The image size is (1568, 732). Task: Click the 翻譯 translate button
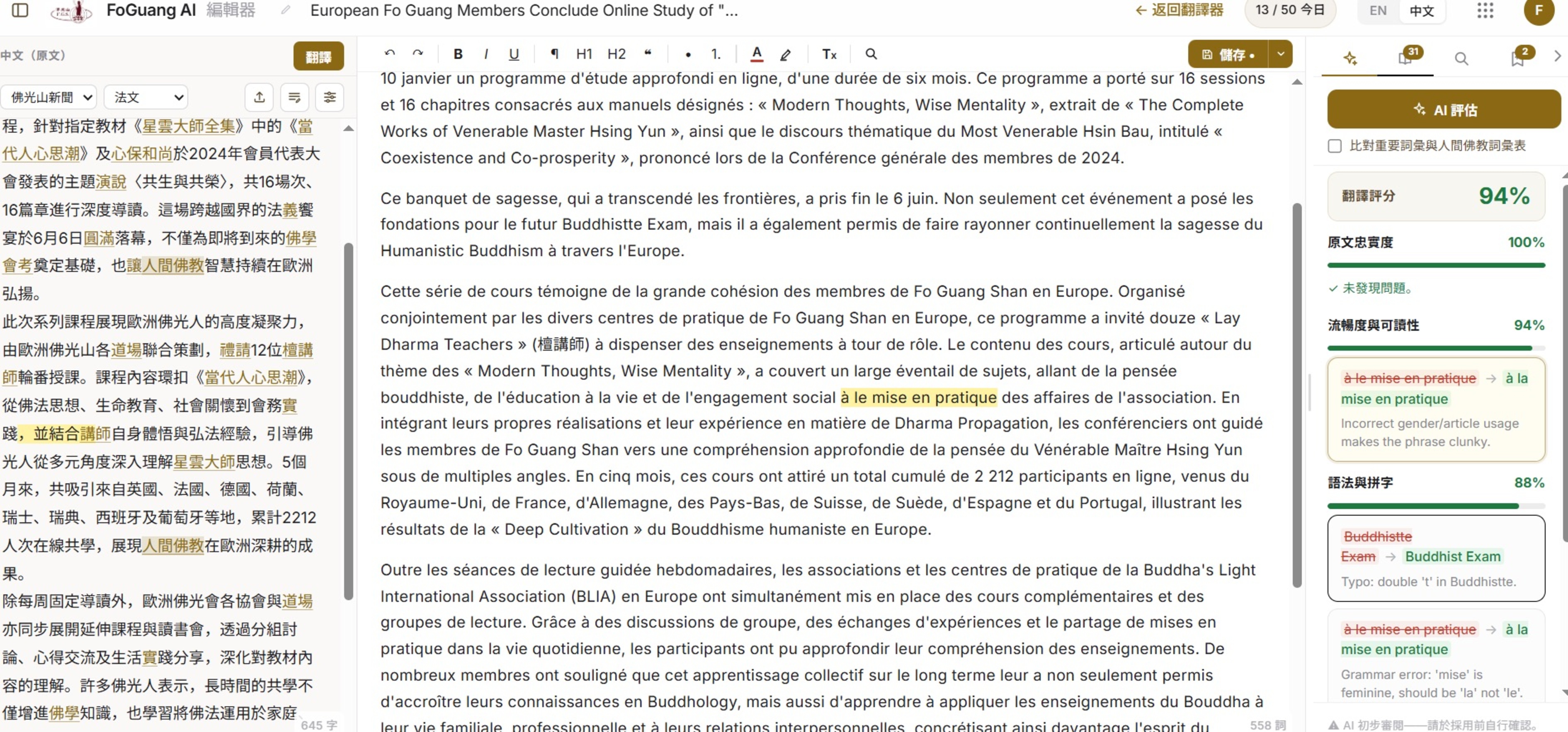318,57
